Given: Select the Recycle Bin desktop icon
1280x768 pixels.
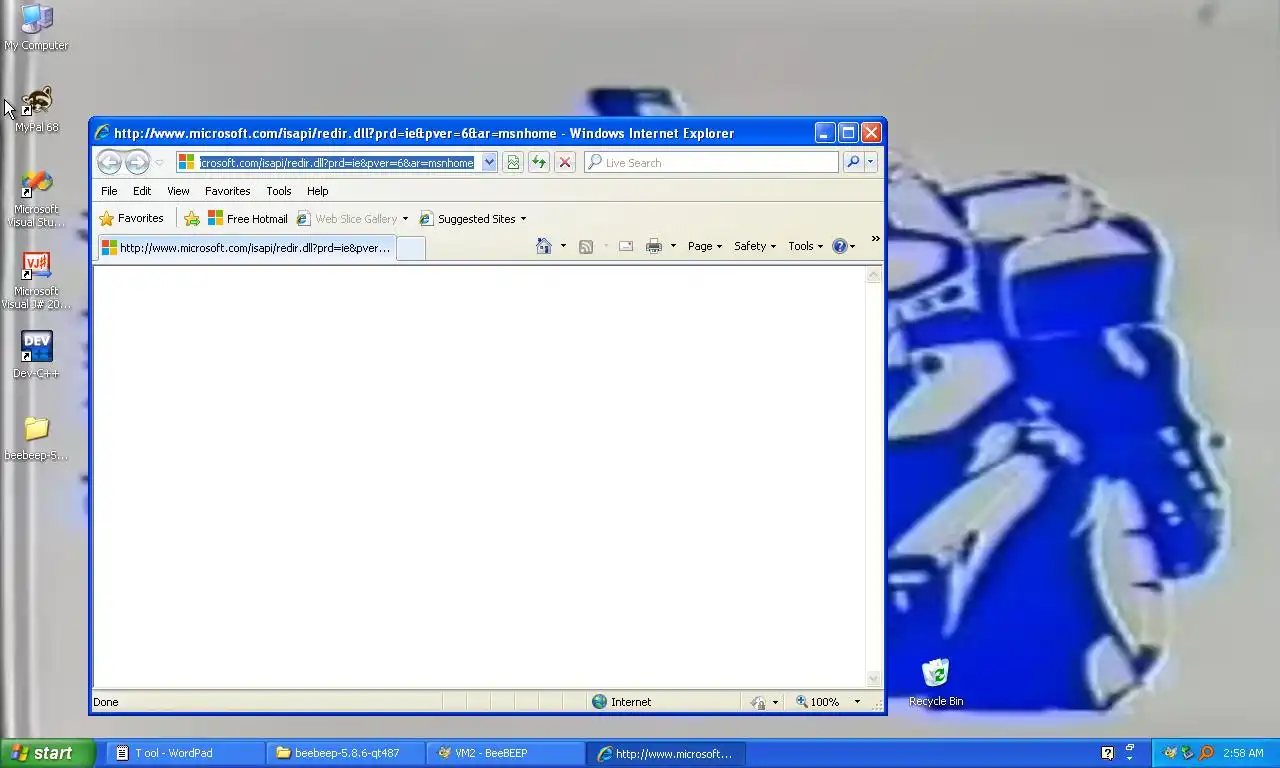Looking at the screenshot, I should [936, 683].
